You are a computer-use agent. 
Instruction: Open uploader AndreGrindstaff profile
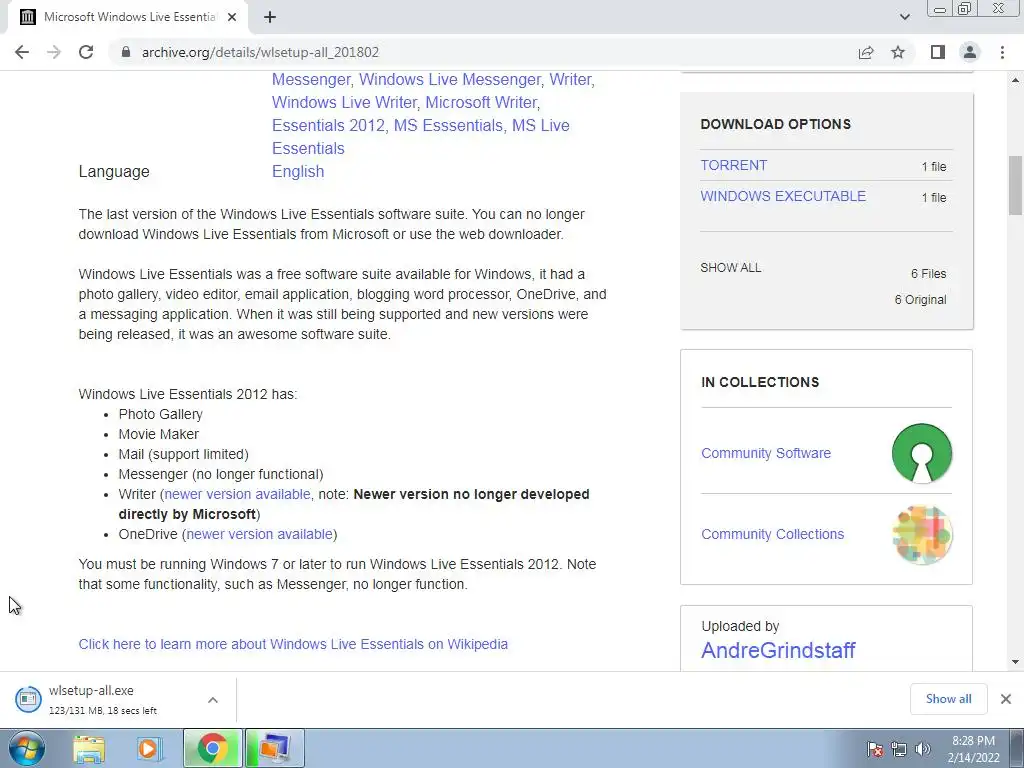(x=778, y=650)
